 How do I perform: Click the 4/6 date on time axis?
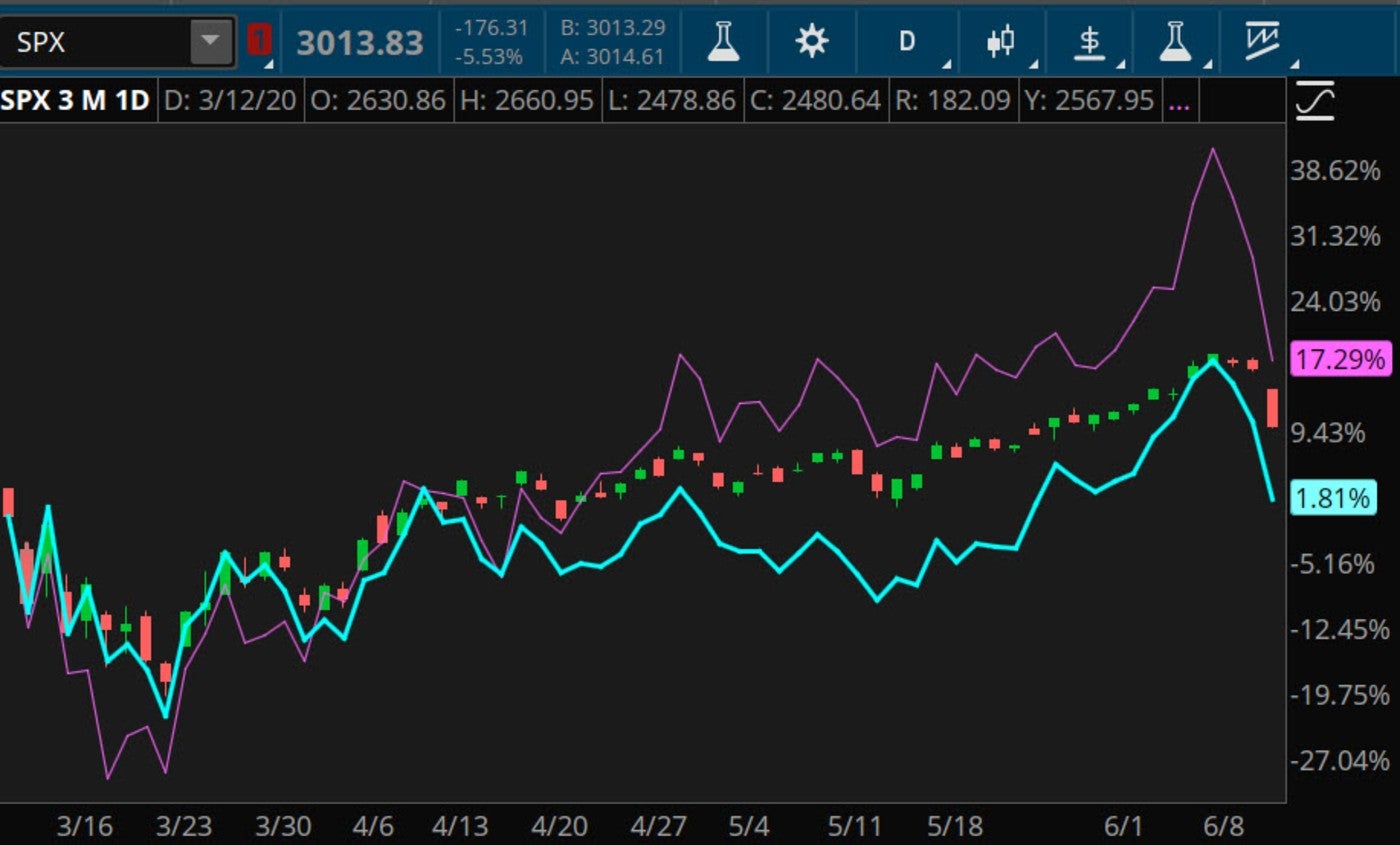coord(373,826)
